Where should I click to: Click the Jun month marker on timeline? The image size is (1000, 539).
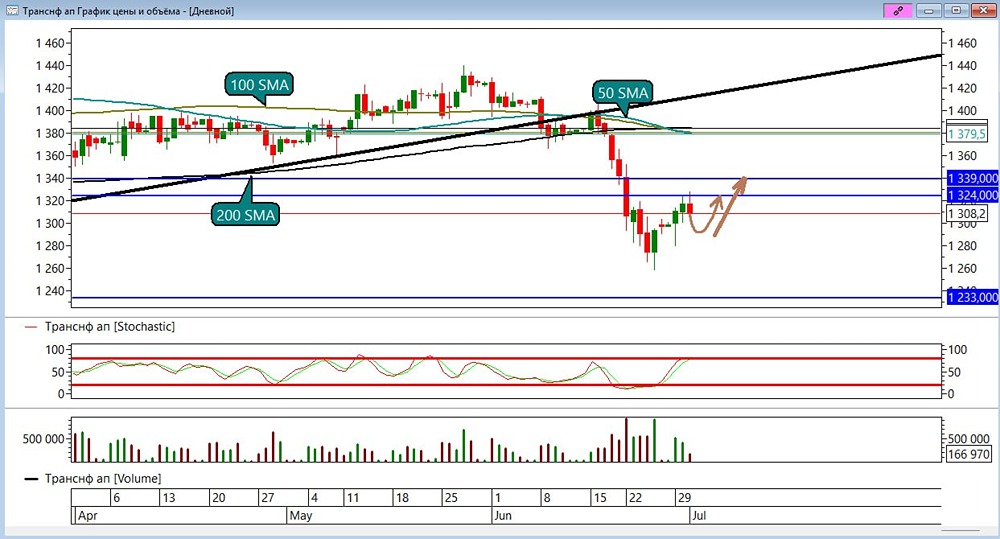[503, 515]
